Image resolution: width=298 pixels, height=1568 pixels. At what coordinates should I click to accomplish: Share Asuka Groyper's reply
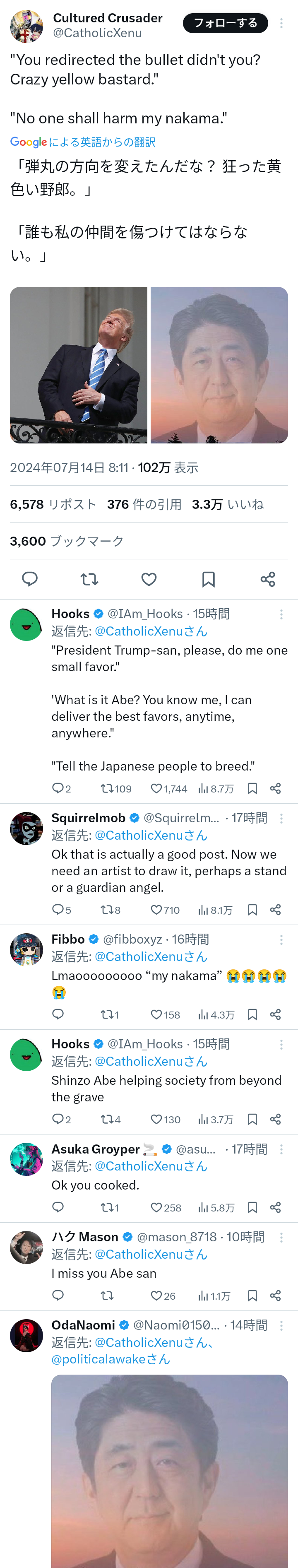click(x=276, y=1207)
